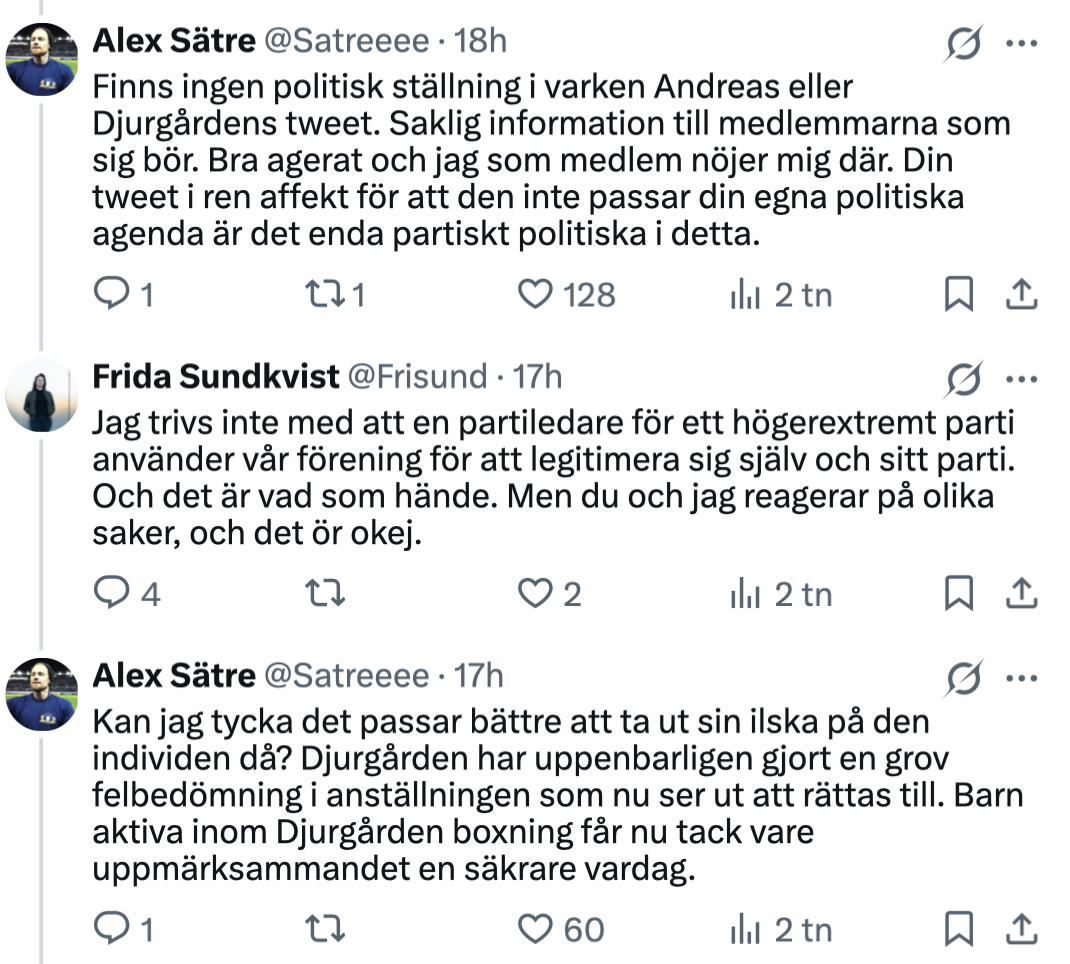The width and height of the screenshot is (1070, 964).
Task: Open more options on Alex's 17h tweet
Action: pos(1022,678)
